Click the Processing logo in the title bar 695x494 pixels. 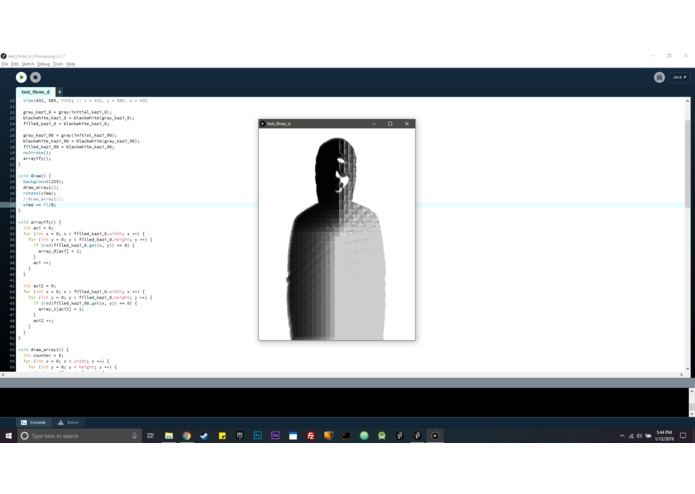(x=4, y=56)
